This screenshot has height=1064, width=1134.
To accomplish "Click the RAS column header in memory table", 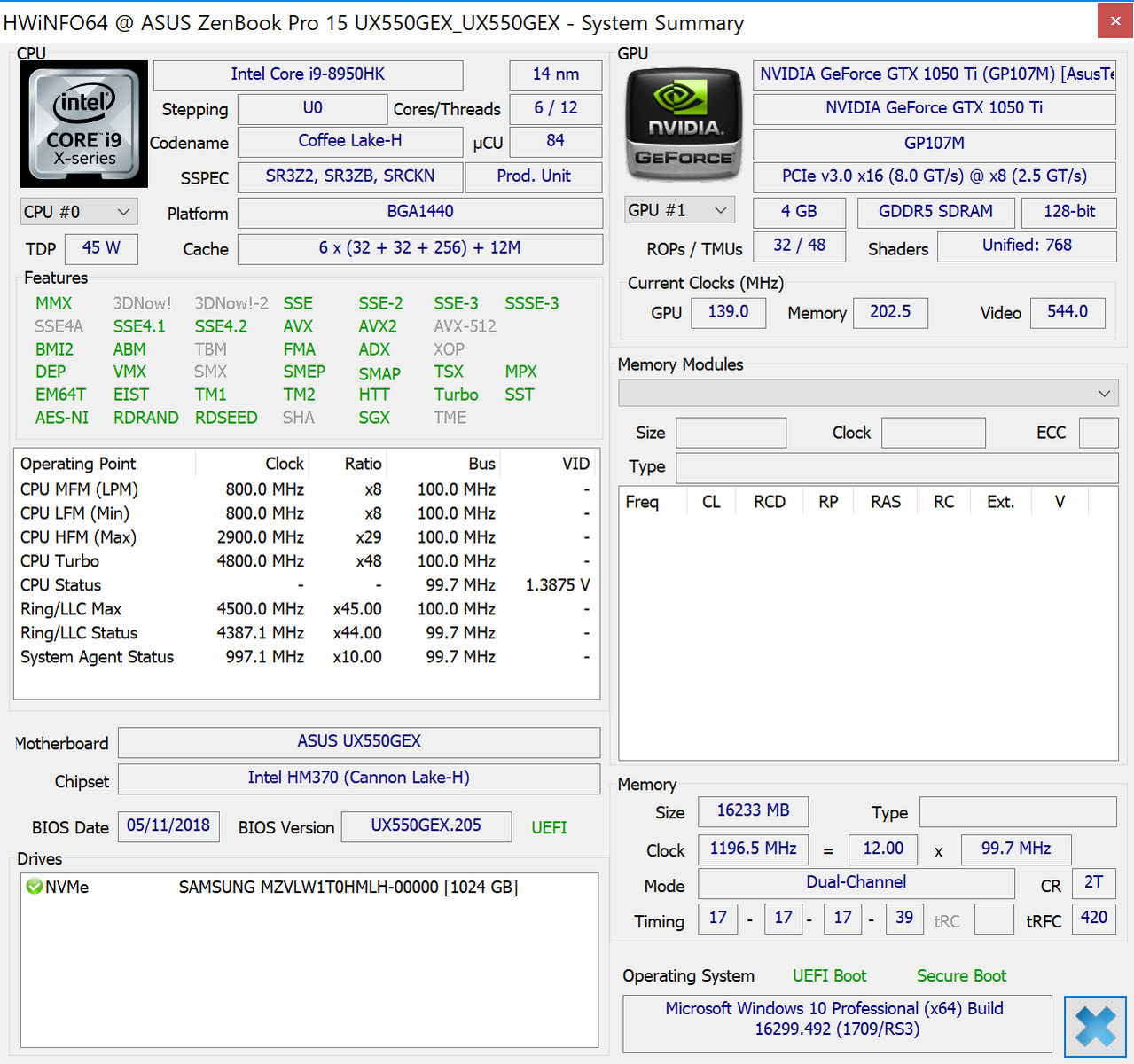I will pos(886,502).
